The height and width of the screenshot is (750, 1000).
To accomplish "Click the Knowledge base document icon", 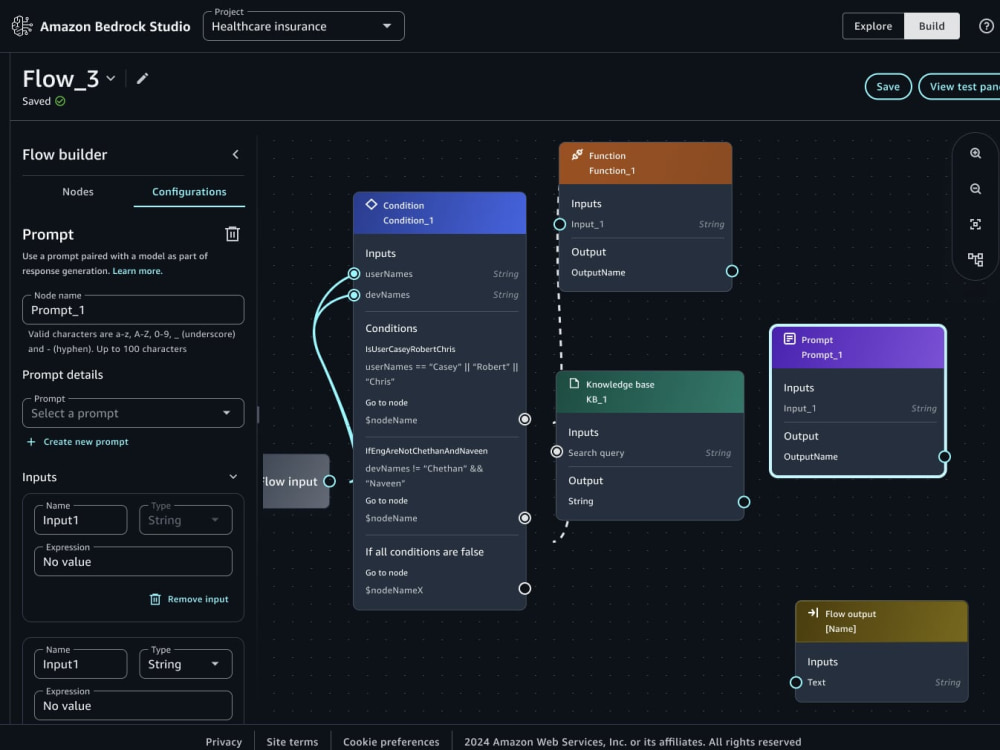I will coord(574,383).
